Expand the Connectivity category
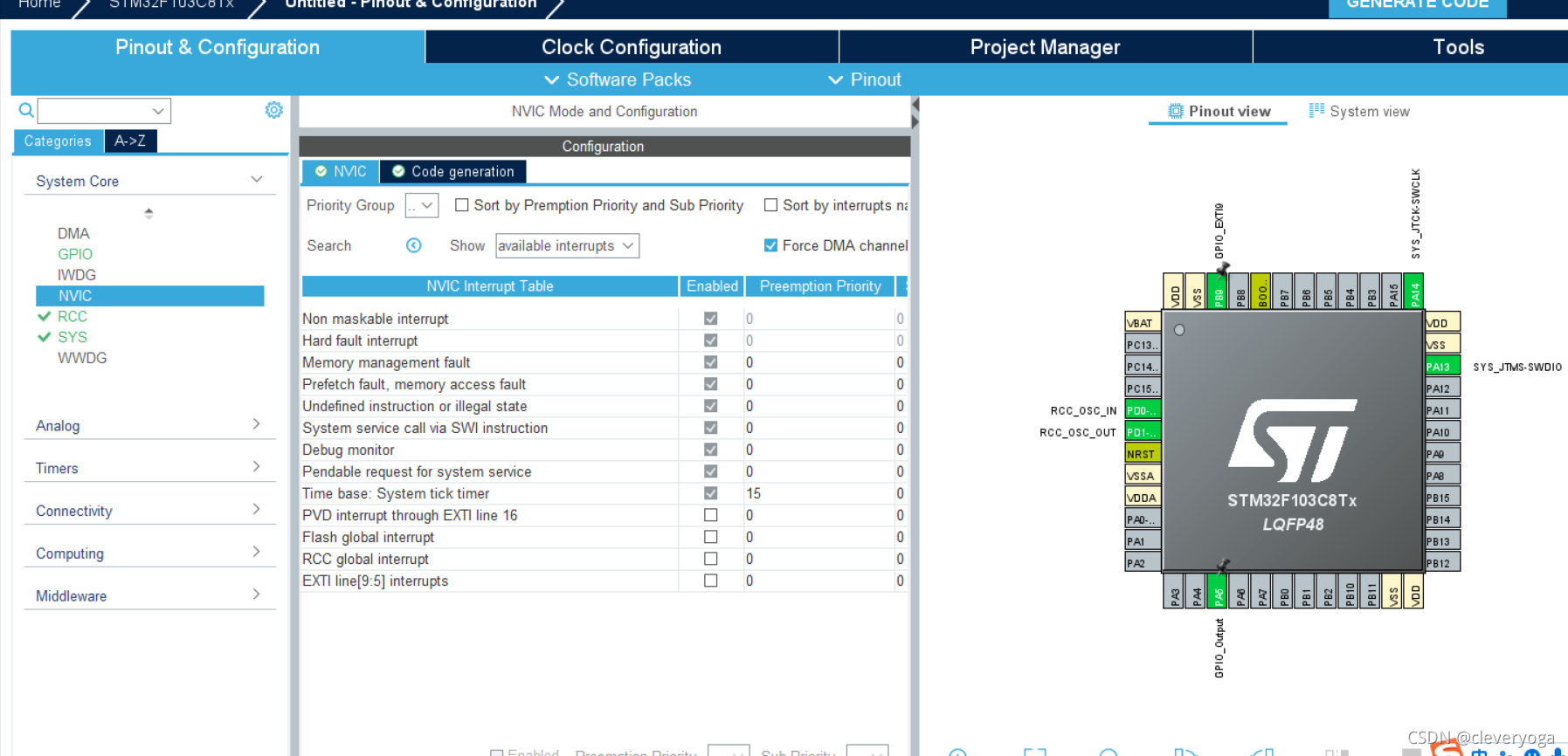The width and height of the screenshot is (1568, 756). pyautogui.click(x=257, y=509)
